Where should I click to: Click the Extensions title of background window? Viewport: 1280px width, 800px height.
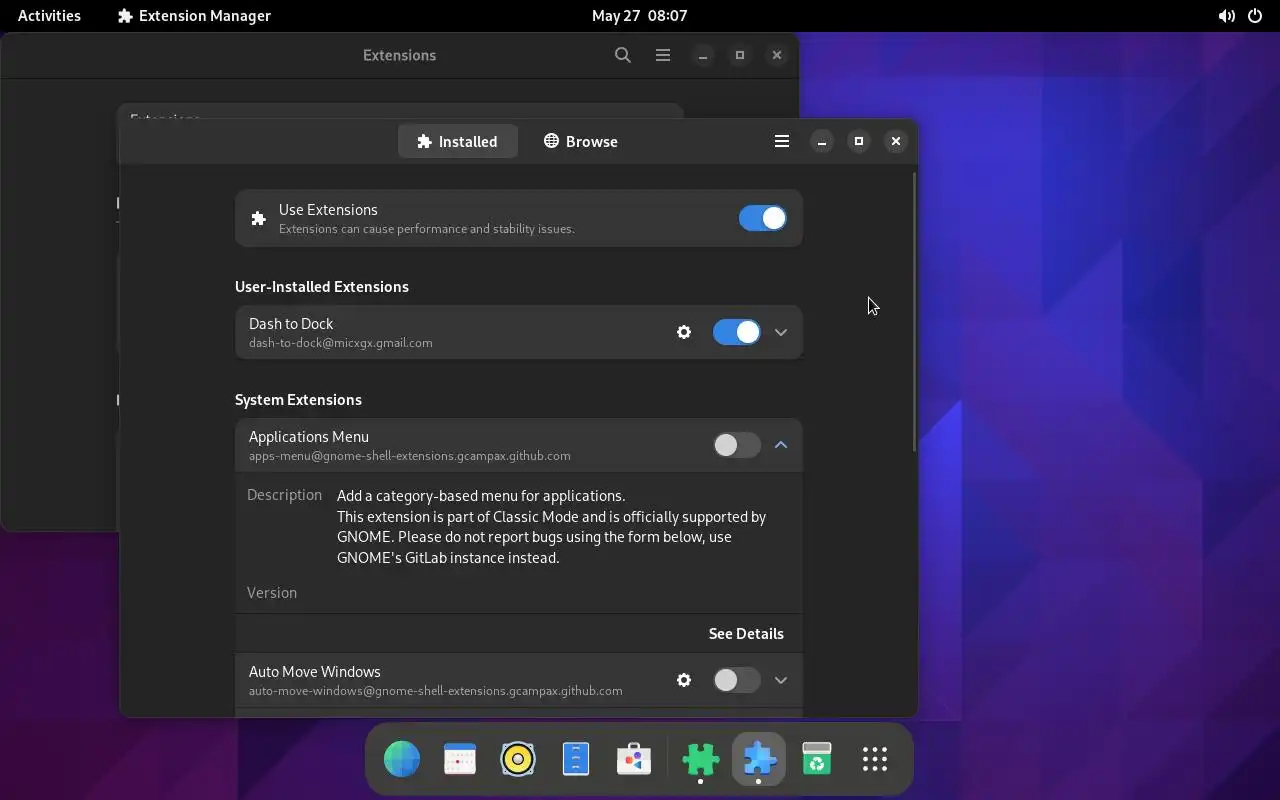tap(399, 55)
